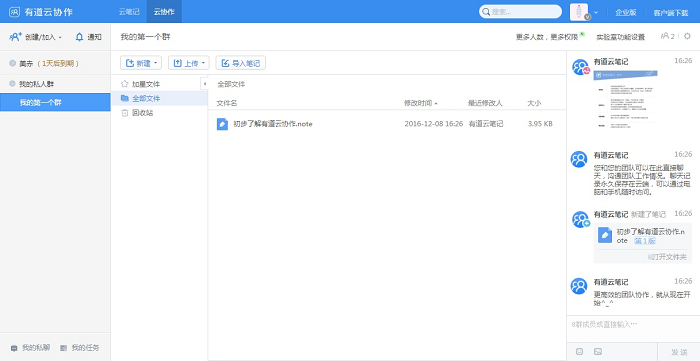Click the 导入笔记 button

(241, 63)
